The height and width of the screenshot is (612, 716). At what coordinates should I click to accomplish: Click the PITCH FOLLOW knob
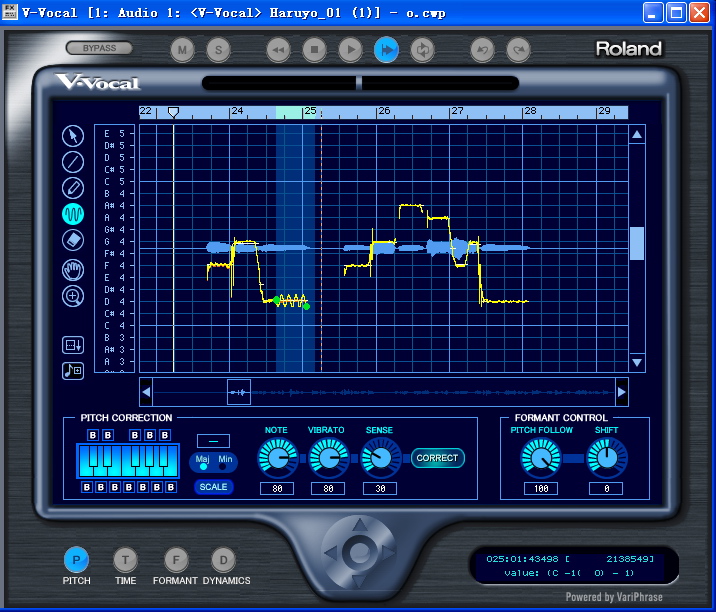pyautogui.click(x=541, y=458)
